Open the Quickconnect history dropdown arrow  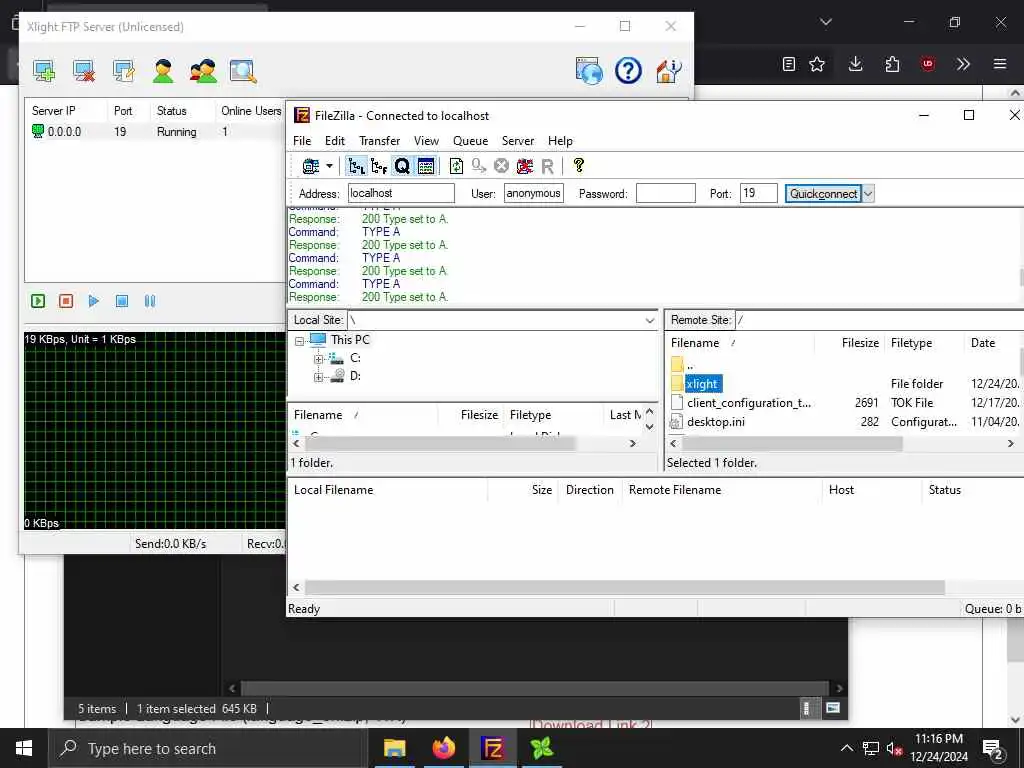pos(868,193)
